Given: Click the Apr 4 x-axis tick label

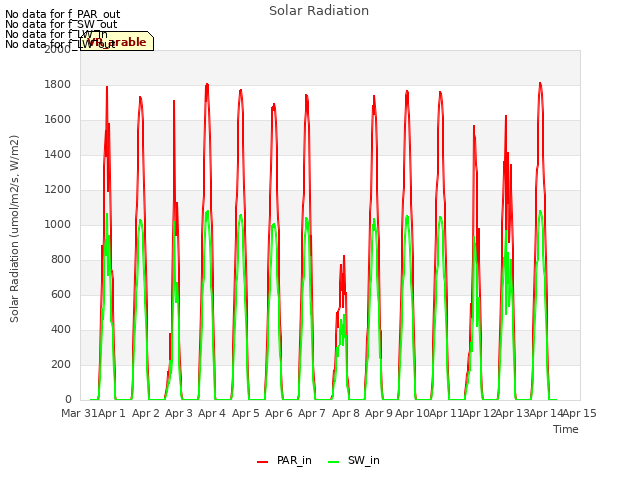Looking at the screenshot, I should pos(212,413).
